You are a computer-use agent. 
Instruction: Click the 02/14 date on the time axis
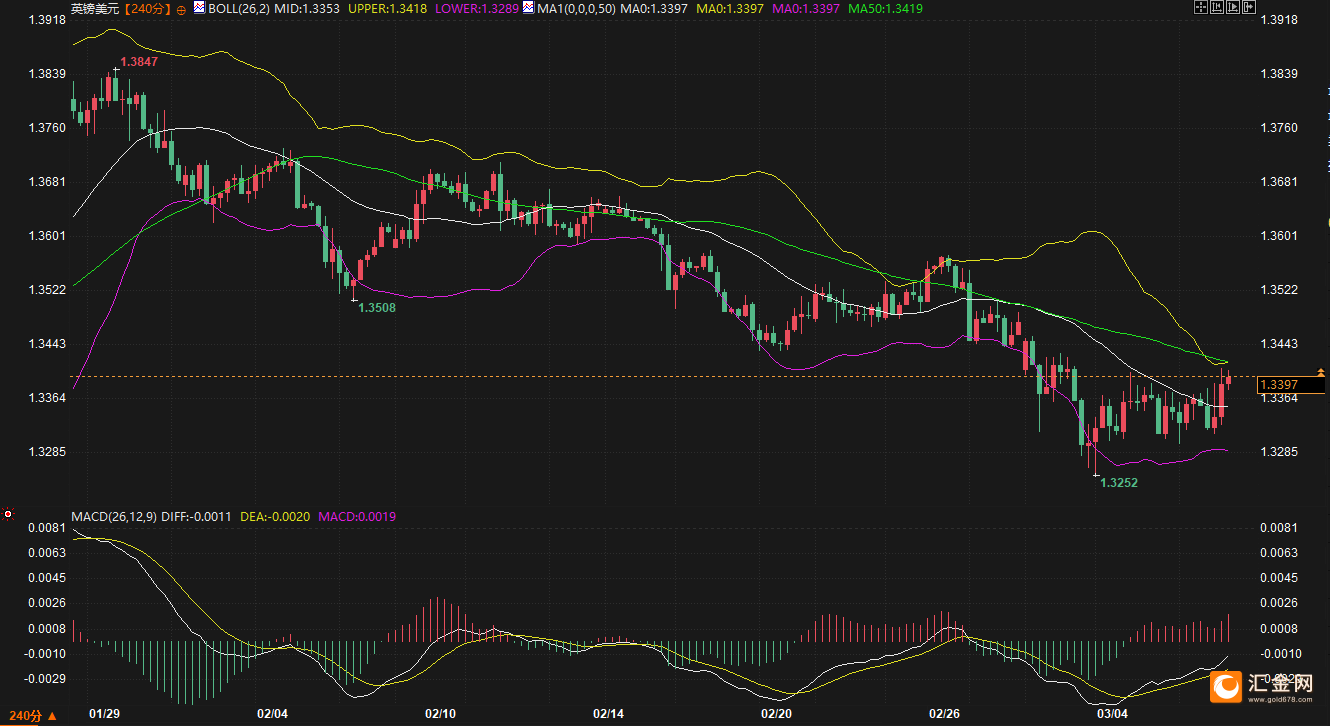click(609, 714)
